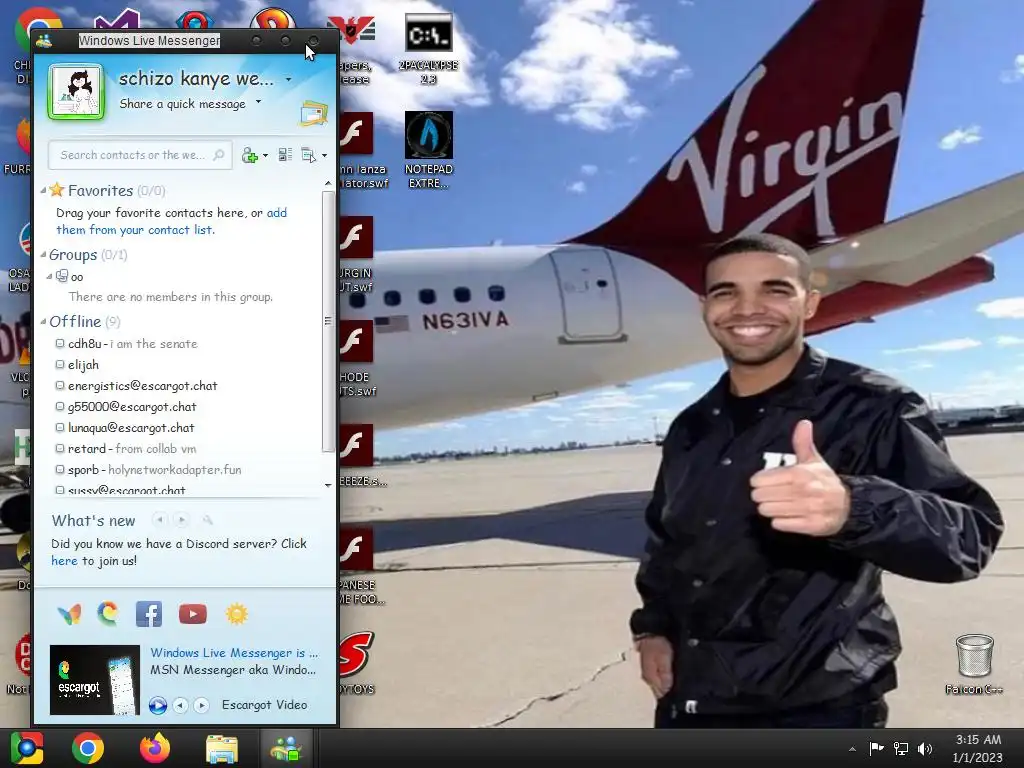Screen dimensions: 1024x768
Task: Select the oo group icon
Action: click(x=62, y=276)
